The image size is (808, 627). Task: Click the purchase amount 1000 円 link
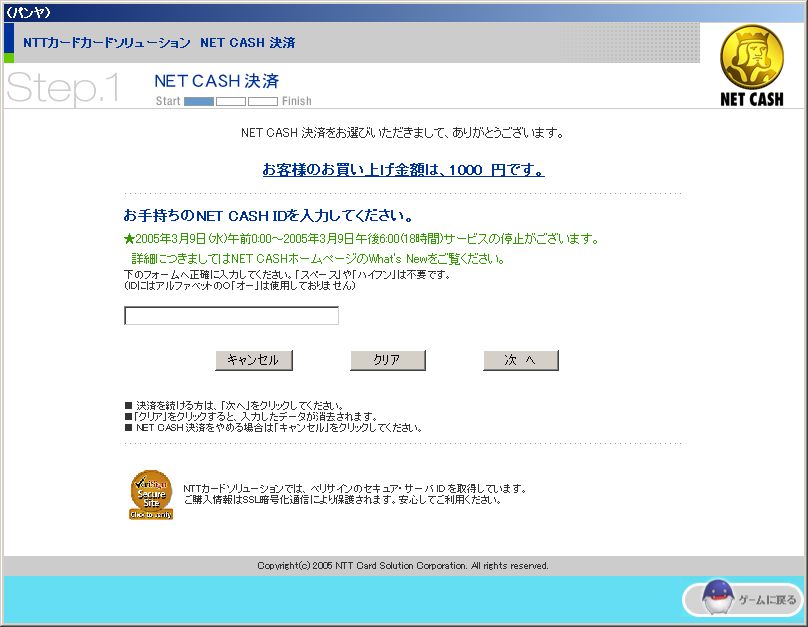click(x=403, y=170)
